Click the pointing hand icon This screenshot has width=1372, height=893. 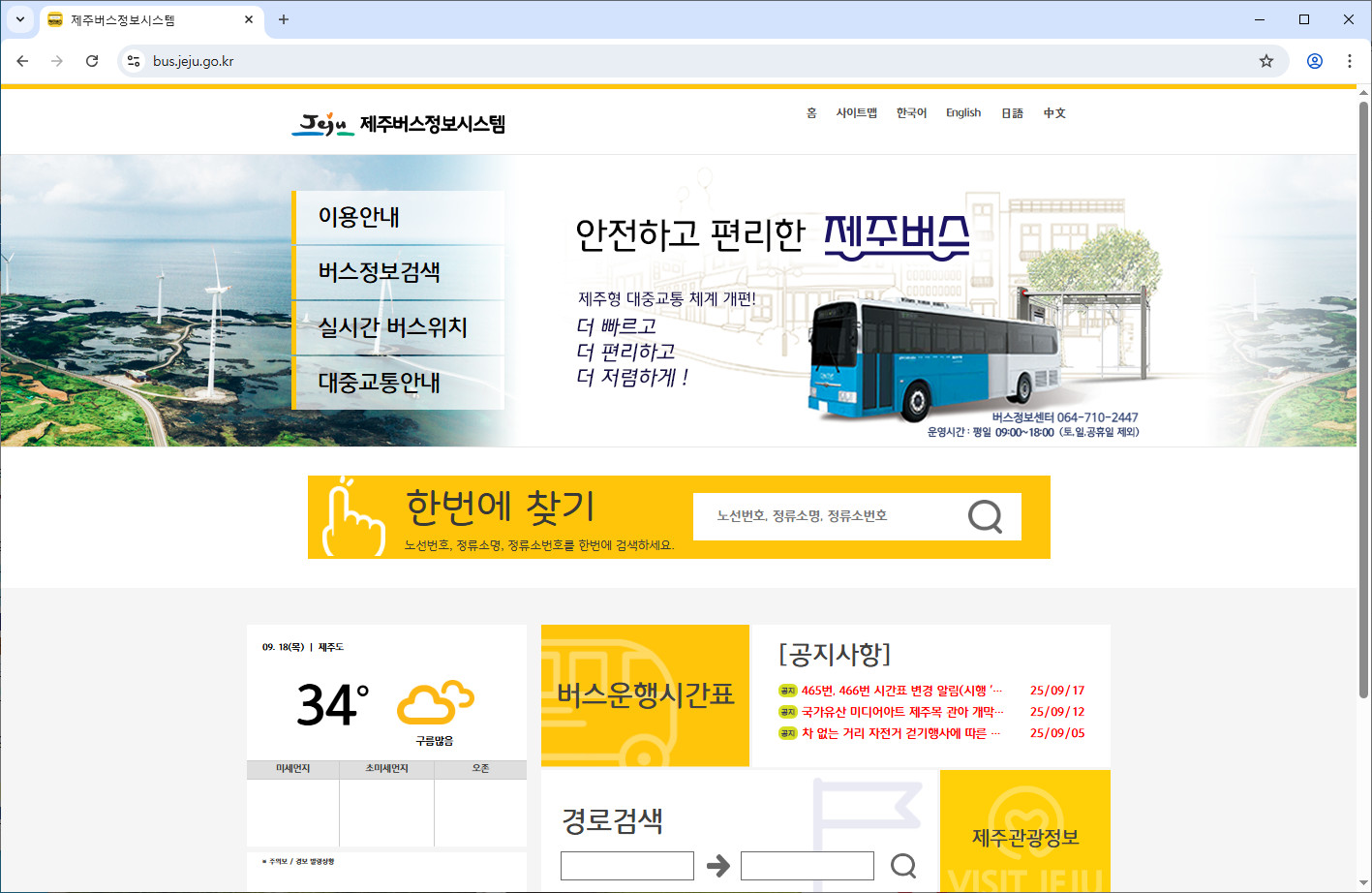coord(352,516)
